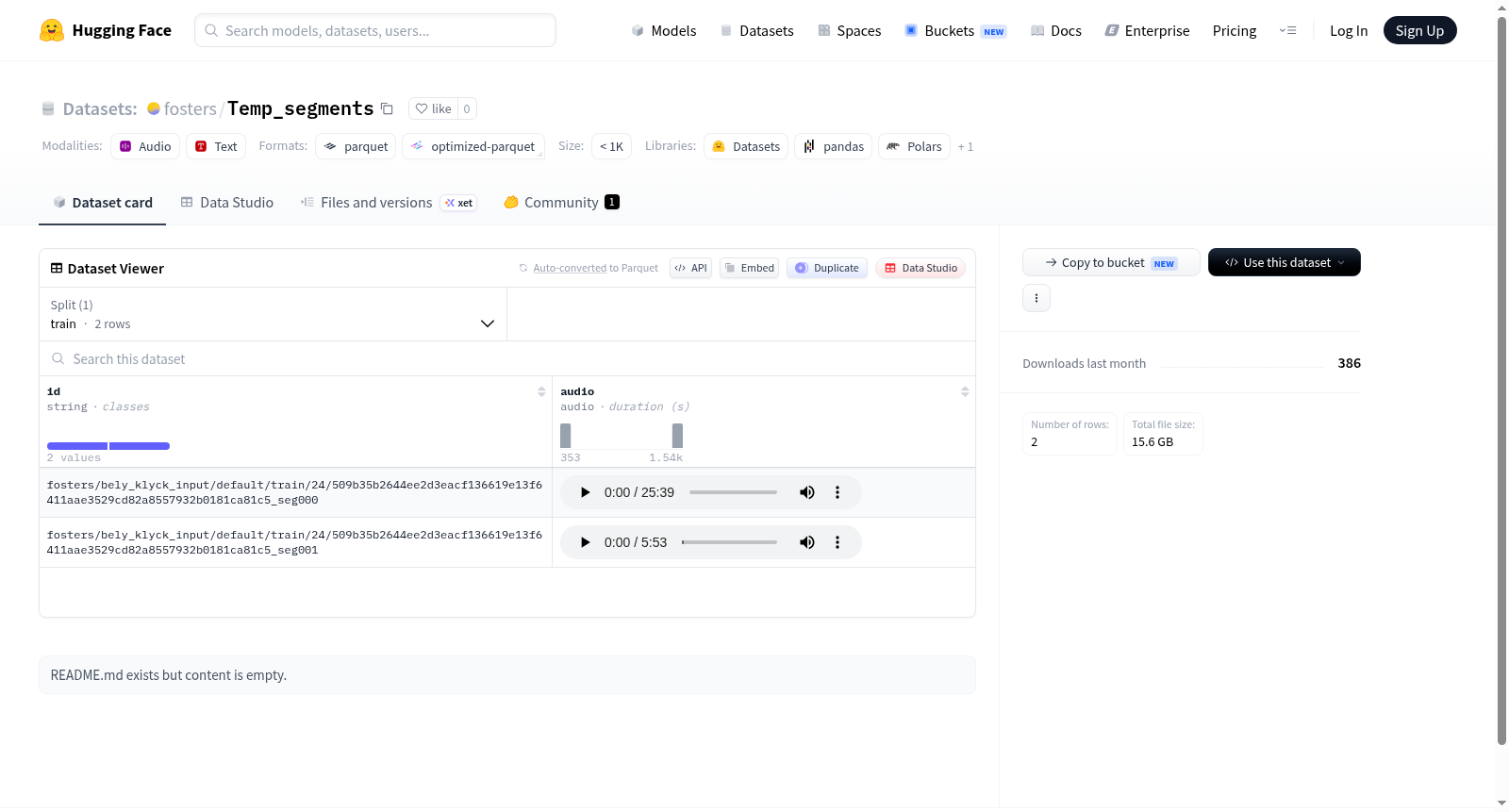Sort the id column
This screenshot has height=812, width=1509.
[x=541, y=391]
